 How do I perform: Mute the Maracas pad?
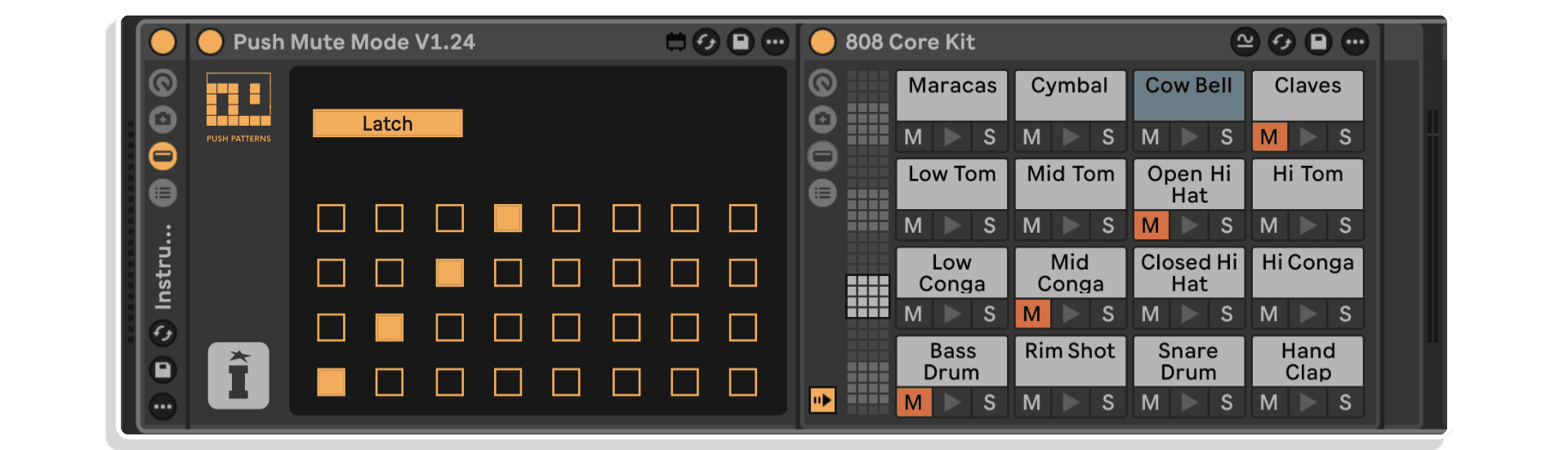[x=914, y=137]
